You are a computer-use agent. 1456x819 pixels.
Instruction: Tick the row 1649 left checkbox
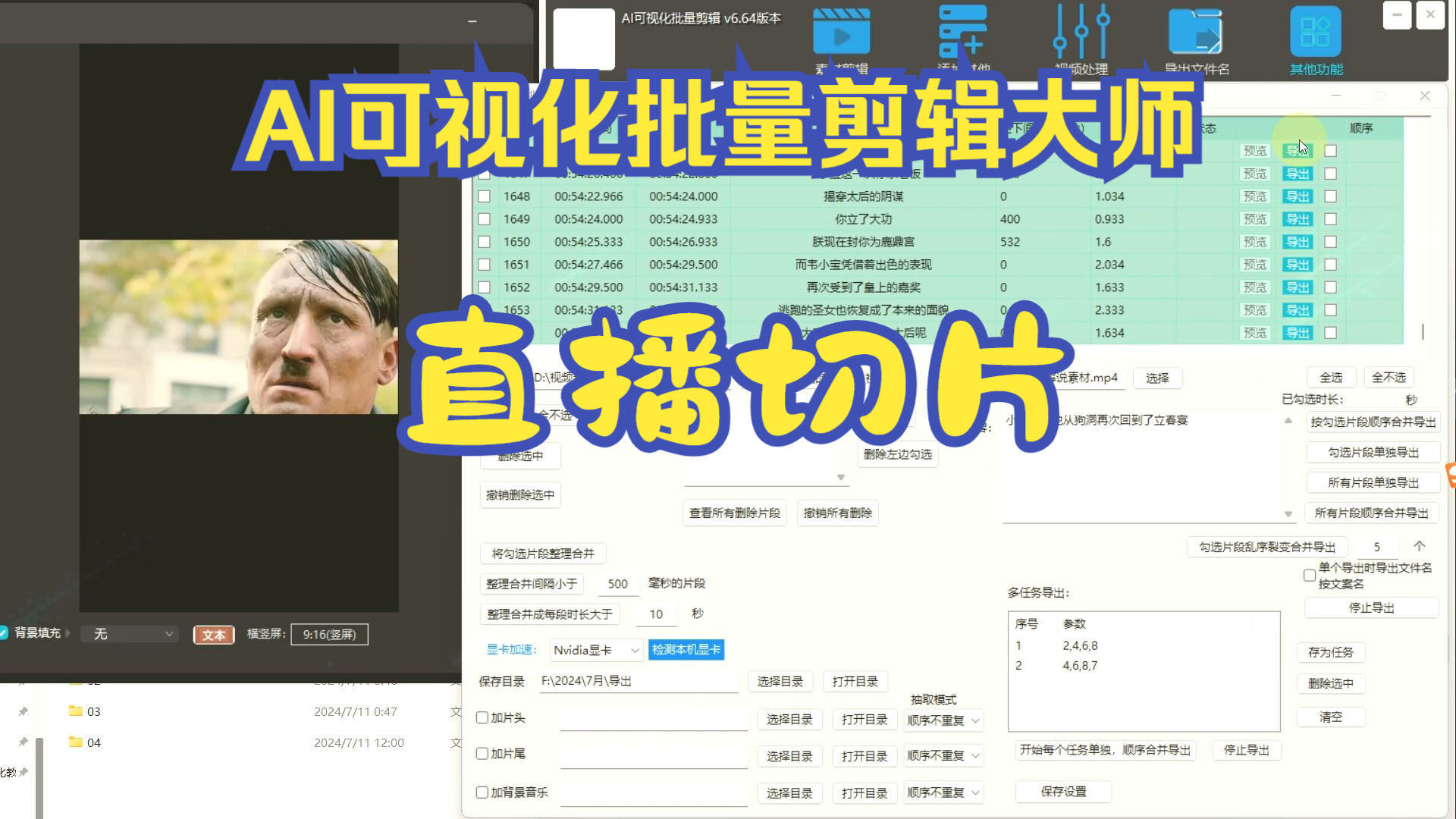[x=484, y=219]
